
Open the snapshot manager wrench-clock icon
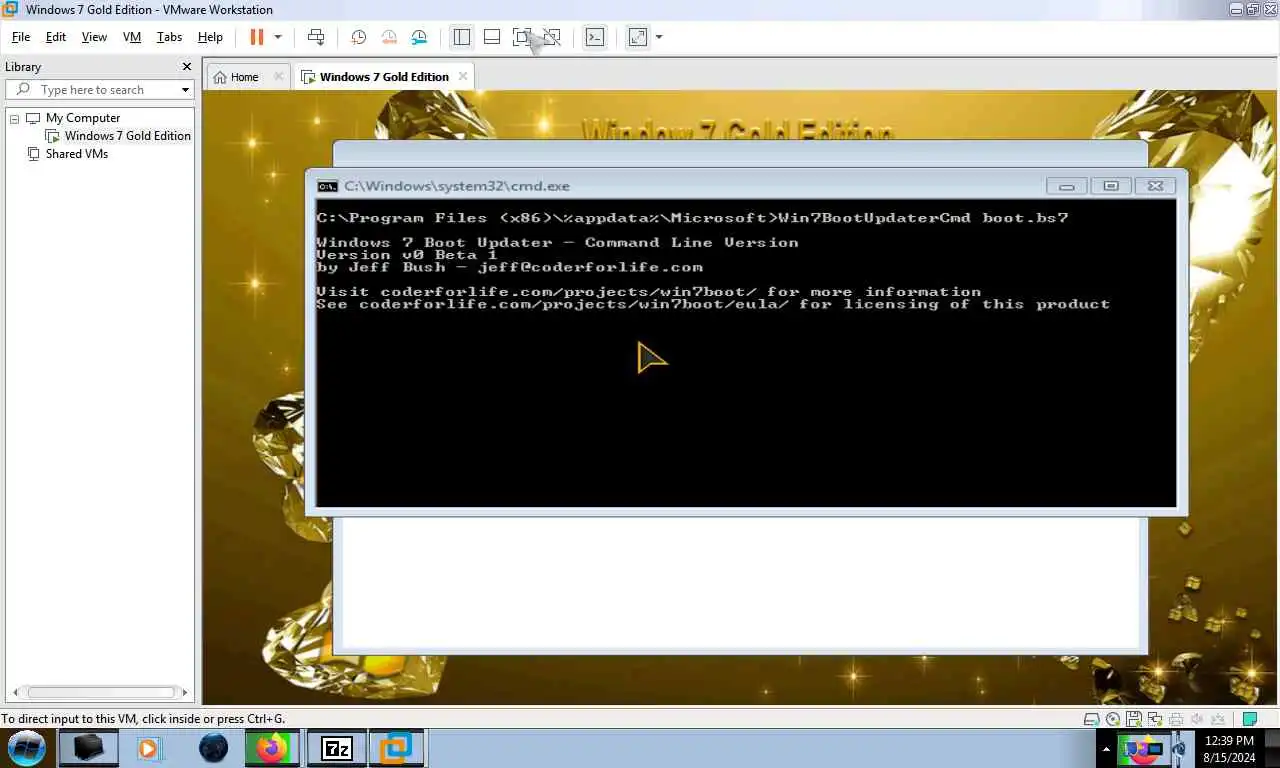(x=419, y=37)
